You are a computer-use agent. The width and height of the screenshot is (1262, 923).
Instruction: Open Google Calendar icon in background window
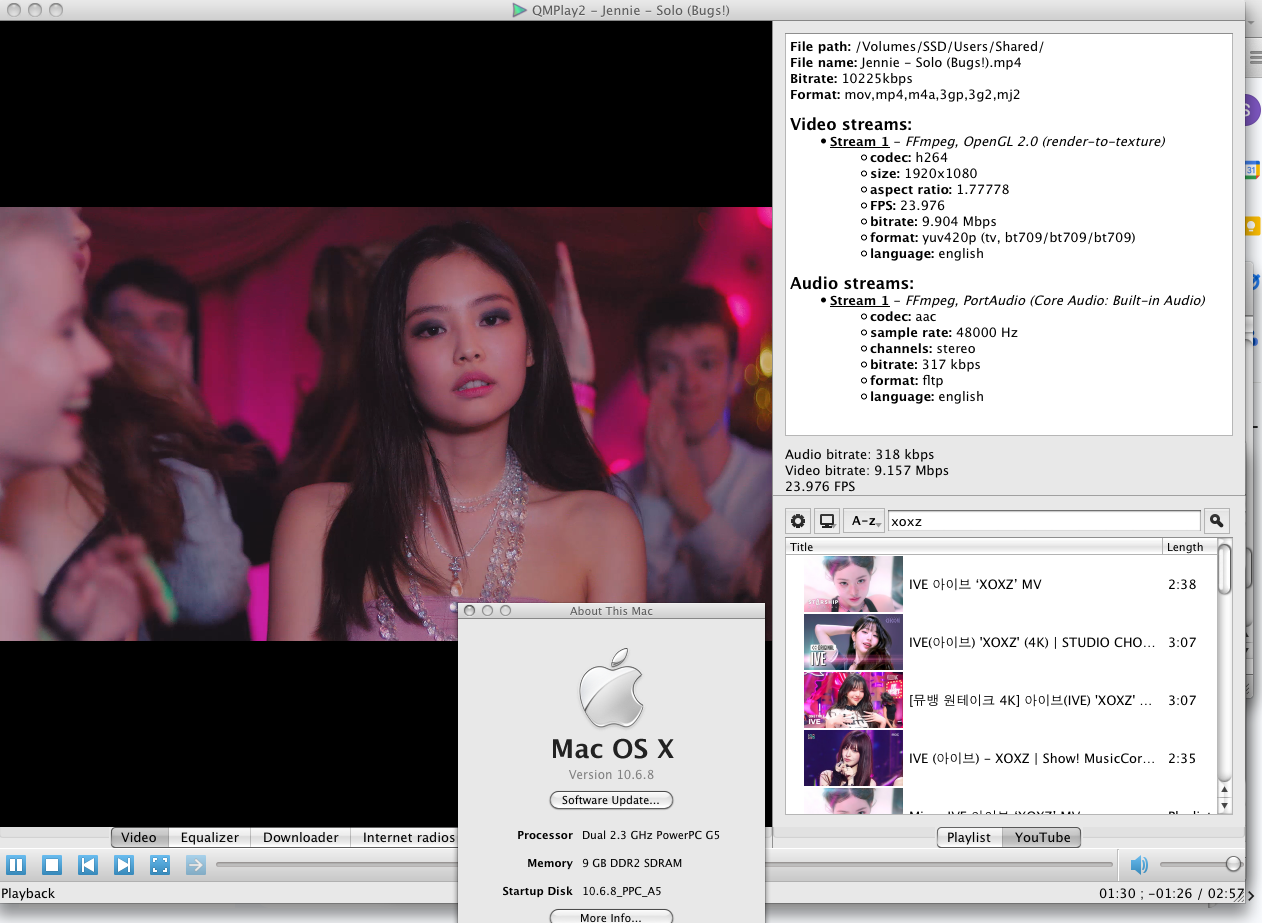click(1251, 171)
